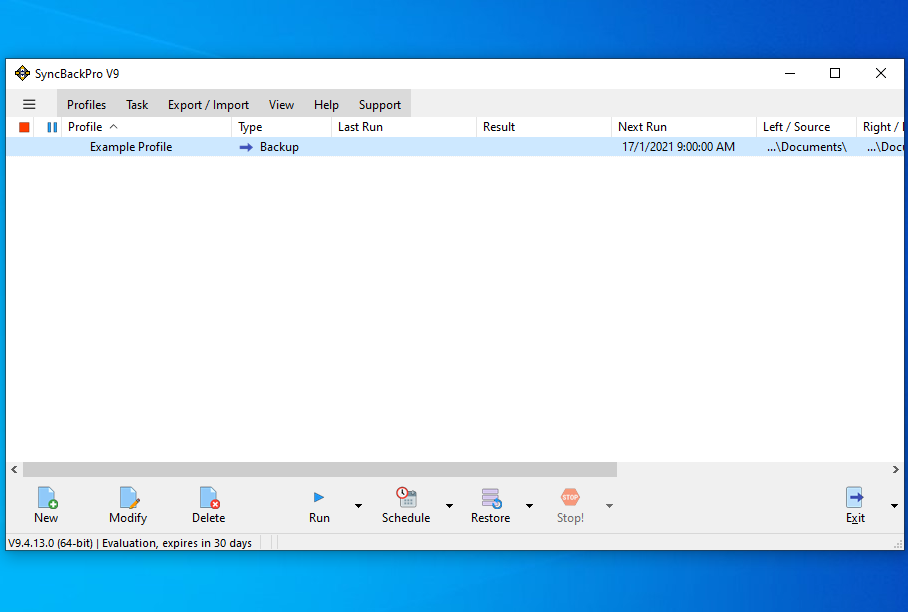Expand the Schedule dropdown arrow
Image resolution: width=908 pixels, height=612 pixels.
tap(449, 506)
